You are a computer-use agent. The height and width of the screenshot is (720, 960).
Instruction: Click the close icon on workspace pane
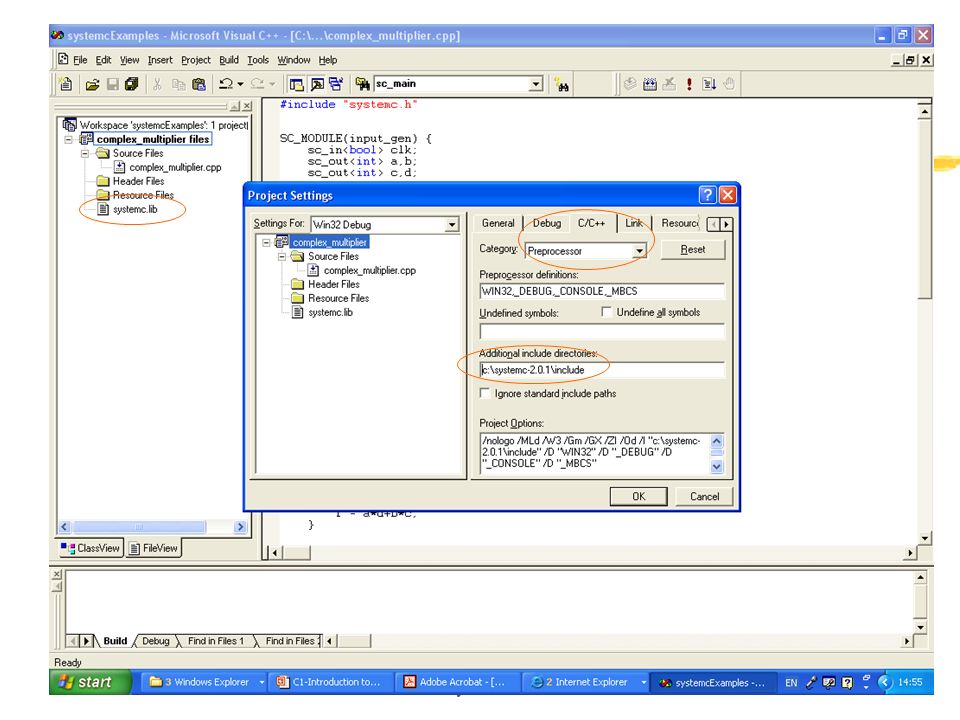point(247,107)
